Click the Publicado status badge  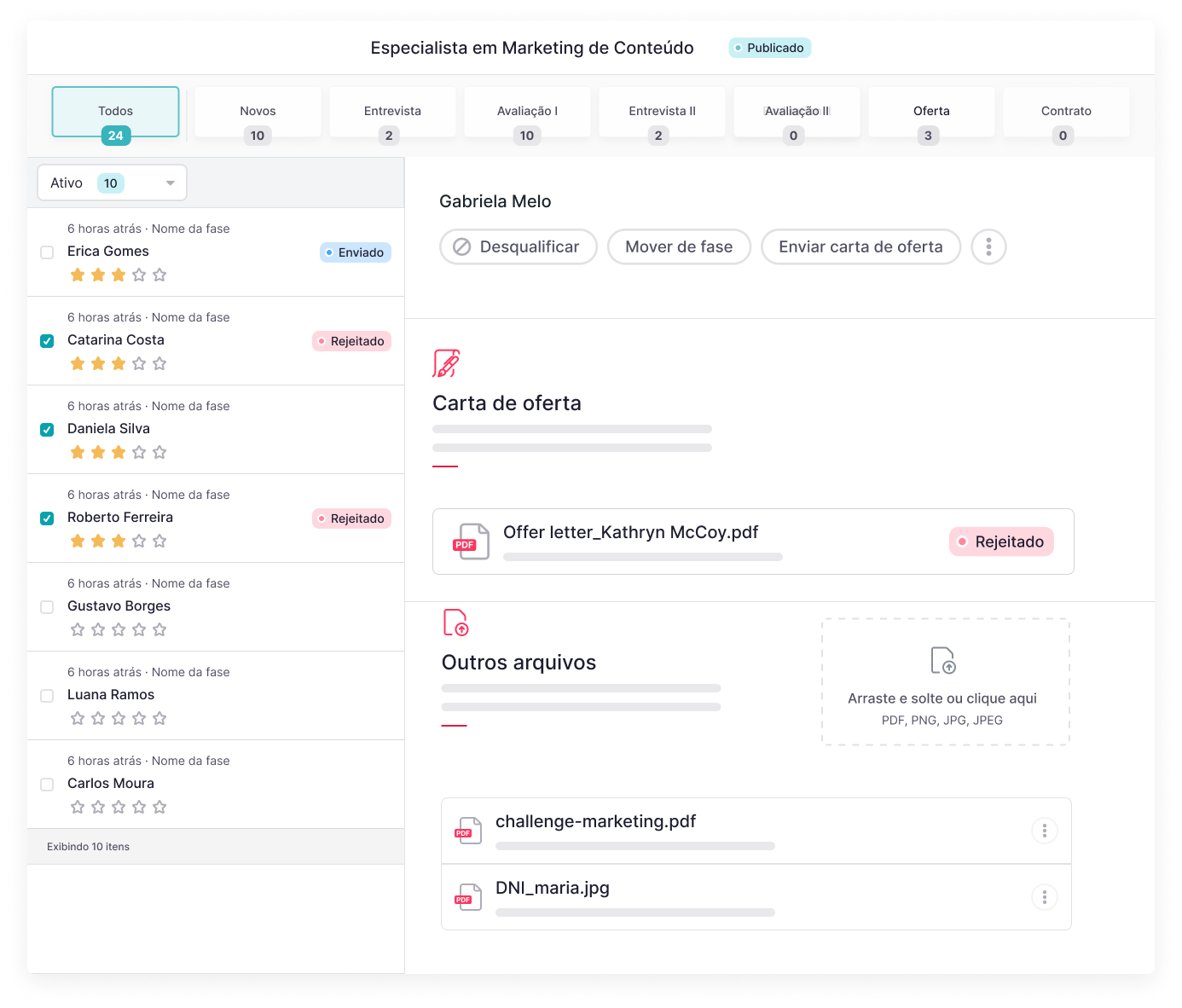769,48
